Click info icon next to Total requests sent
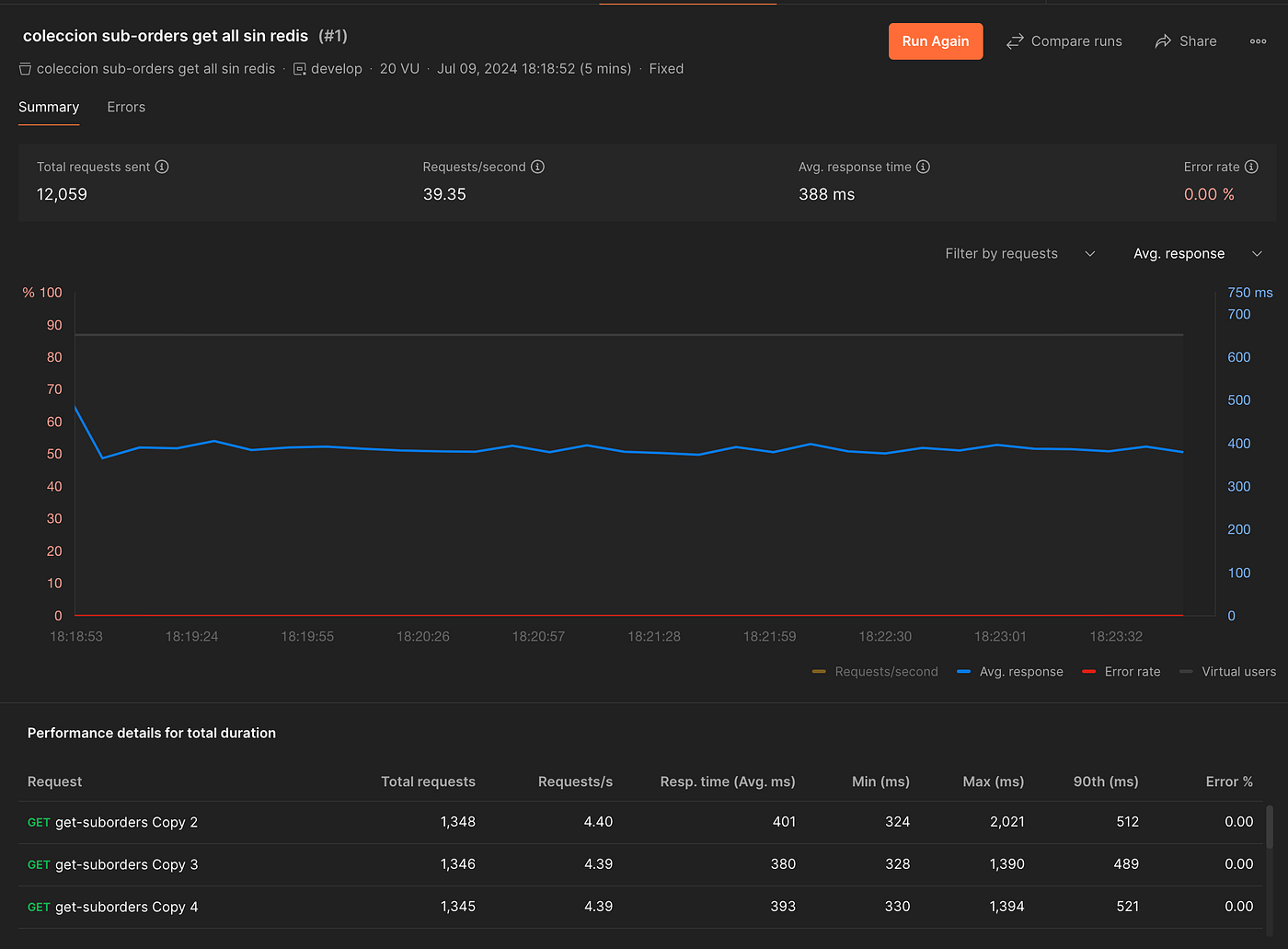 (x=162, y=167)
